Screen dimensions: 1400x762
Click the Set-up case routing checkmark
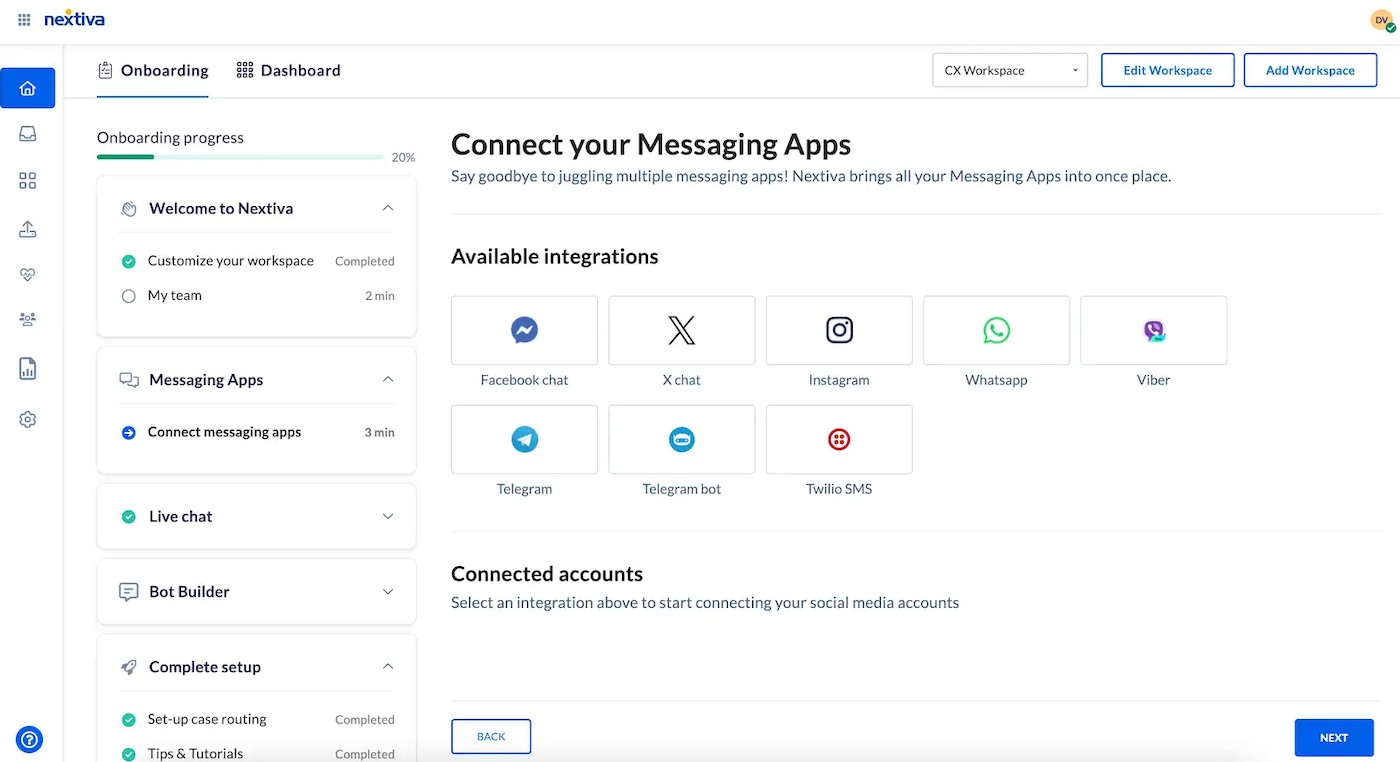pos(128,720)
